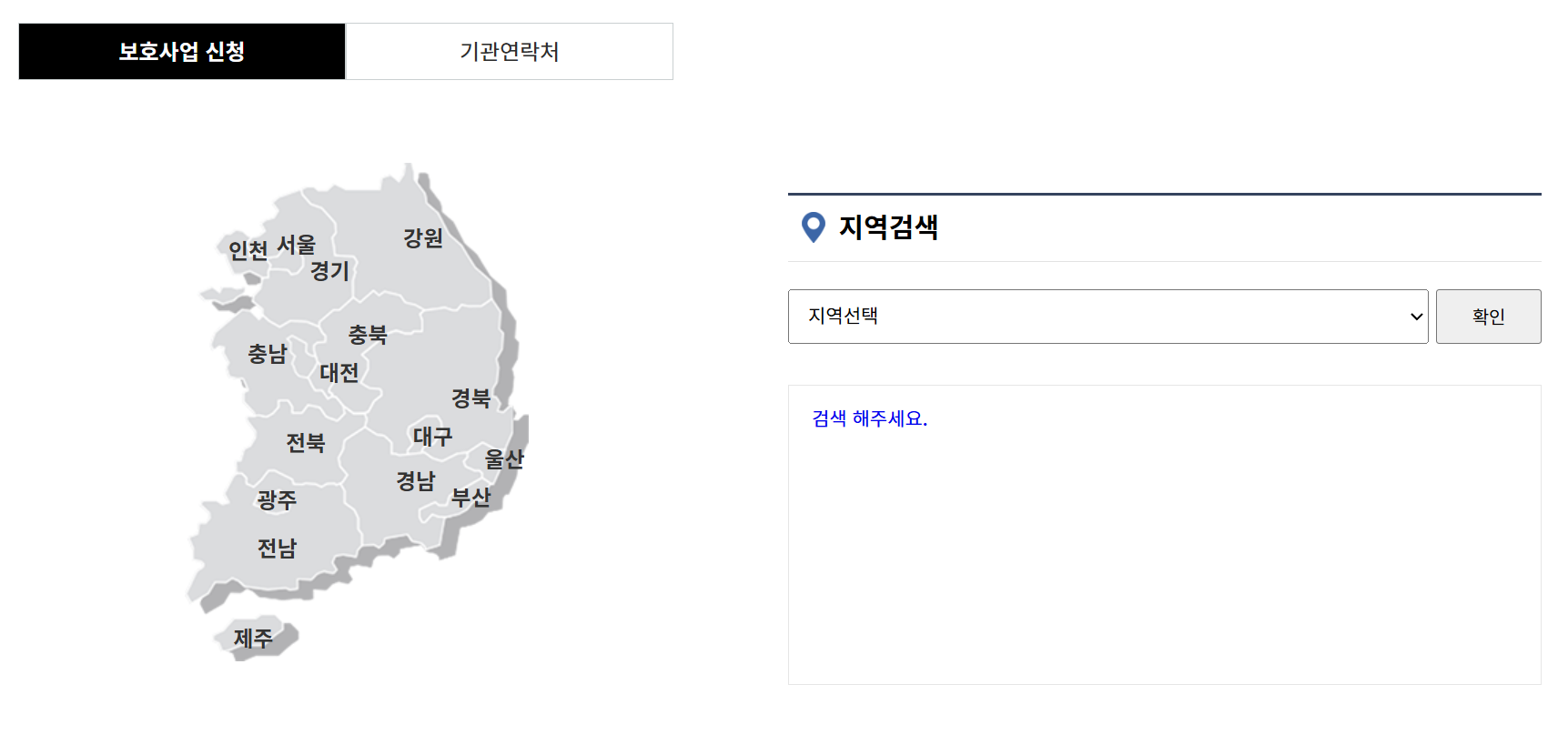Viewport: 1568px width, 755px height.
Task: Select 전북 region on the map
Action: click(306, 443)
